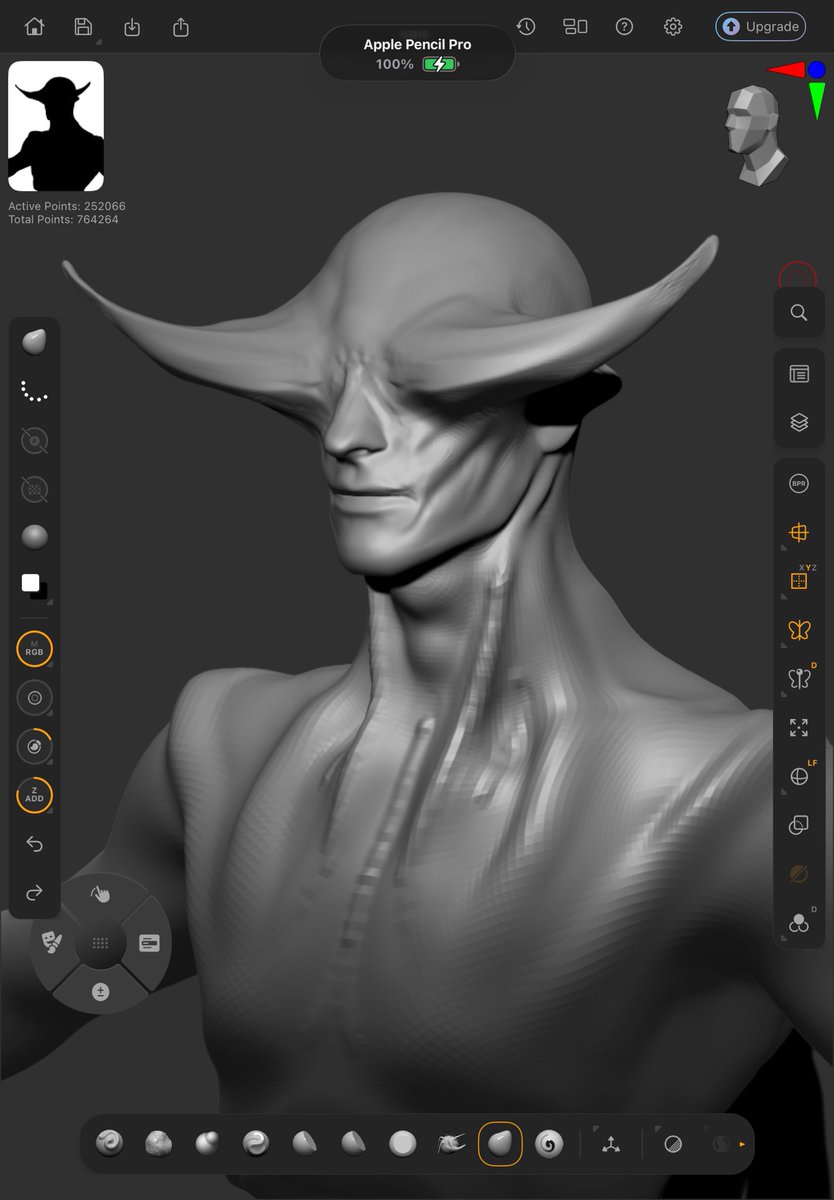Open the white and black color swatch

(34, 586)
